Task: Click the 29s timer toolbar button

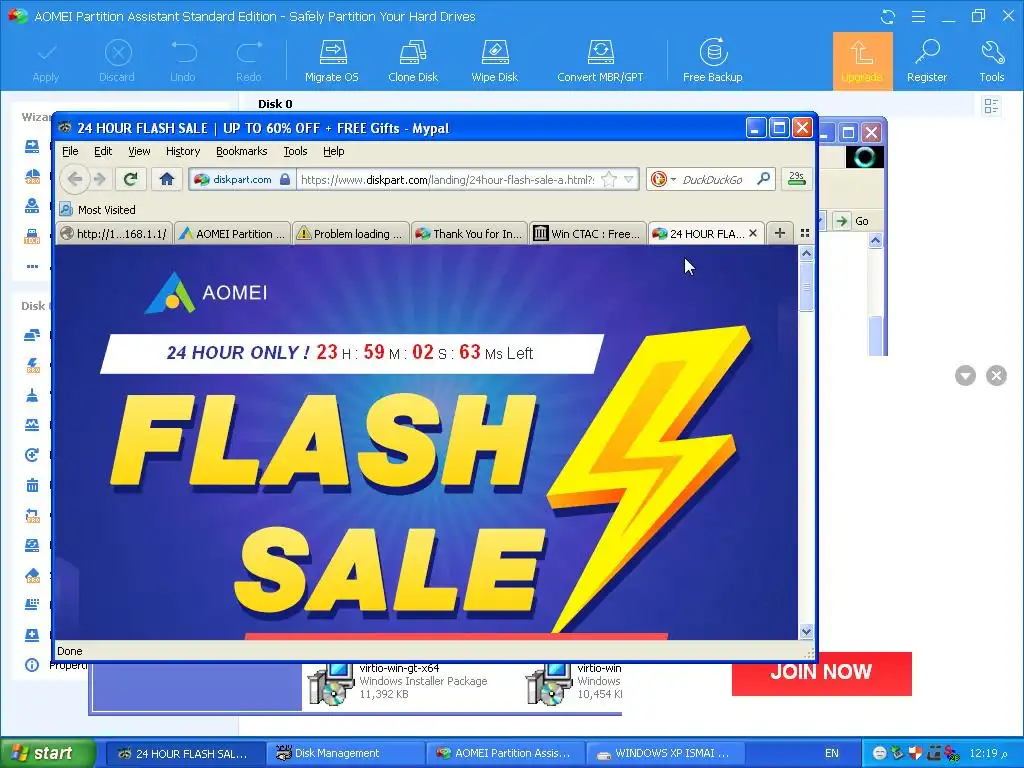Action: (796, 179)
